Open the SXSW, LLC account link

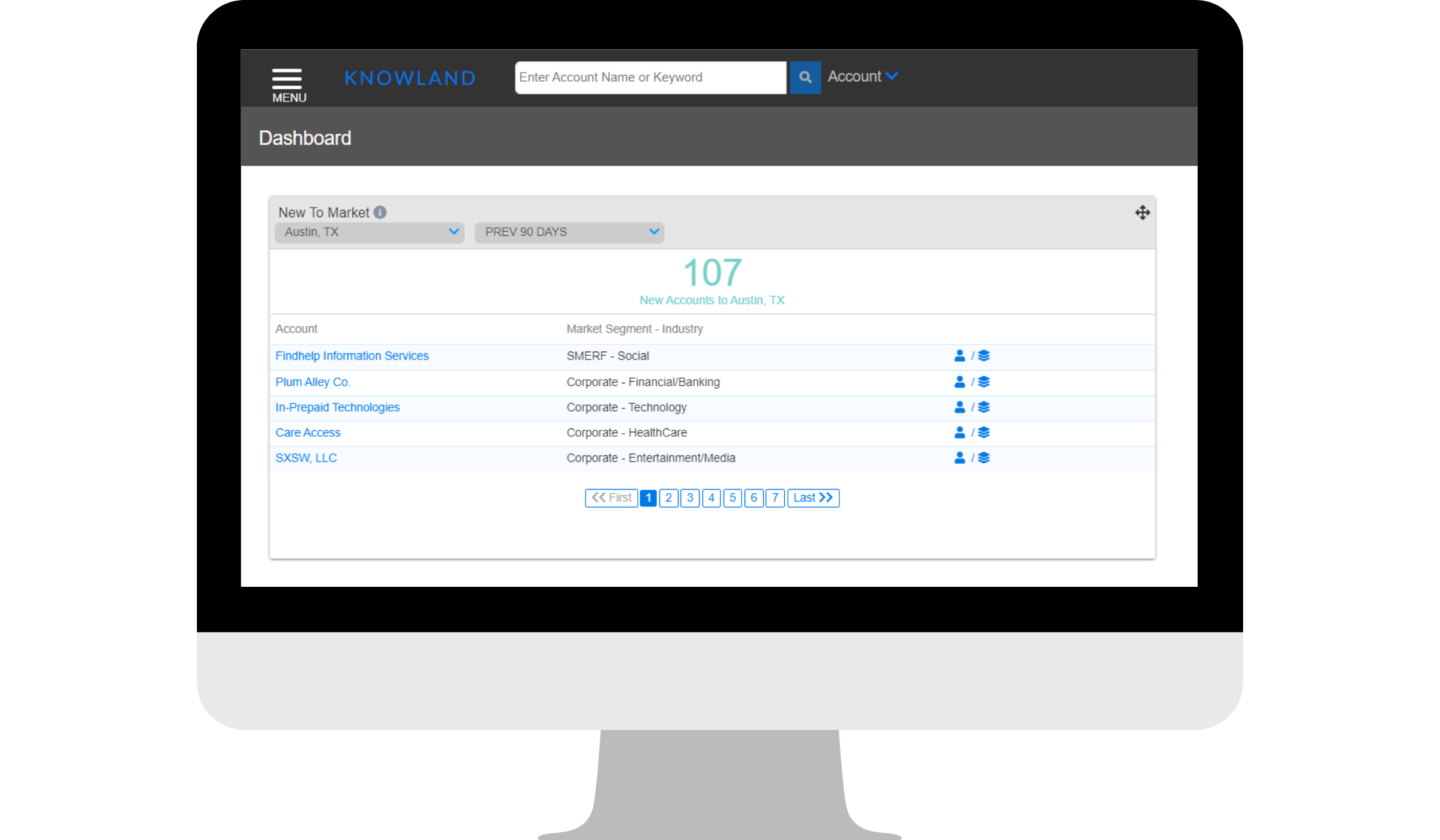pyautogui.click(x=305, y=458)
